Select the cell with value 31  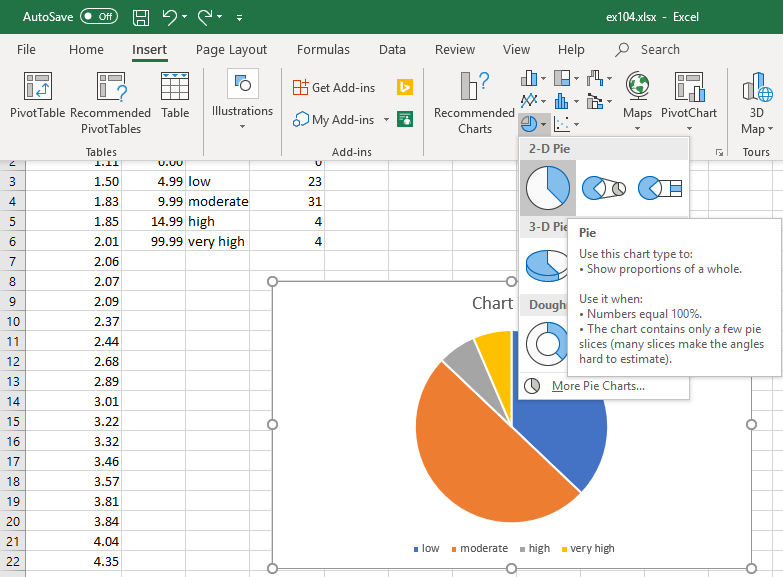coord(287,201)
